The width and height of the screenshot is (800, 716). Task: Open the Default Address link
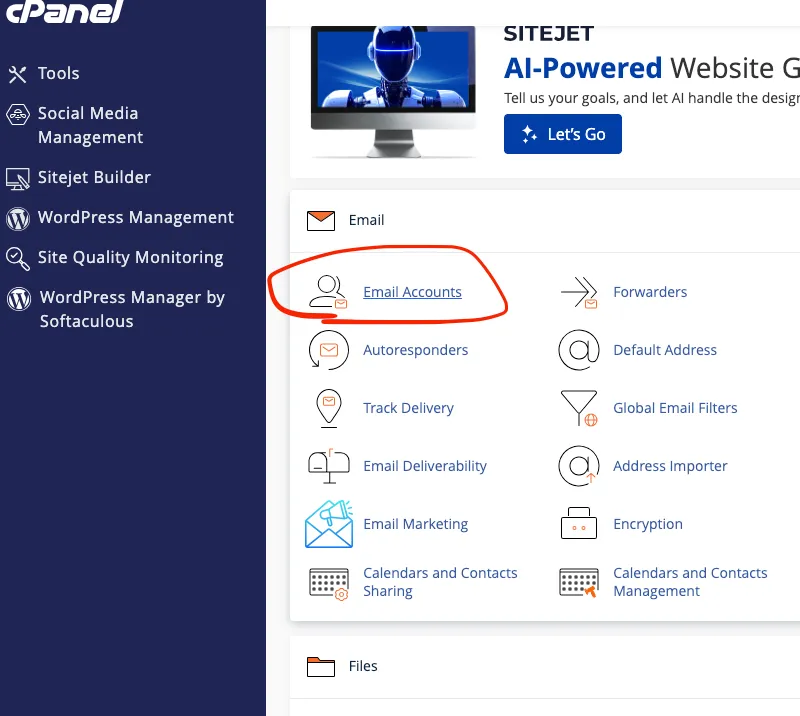coord(665,350)
